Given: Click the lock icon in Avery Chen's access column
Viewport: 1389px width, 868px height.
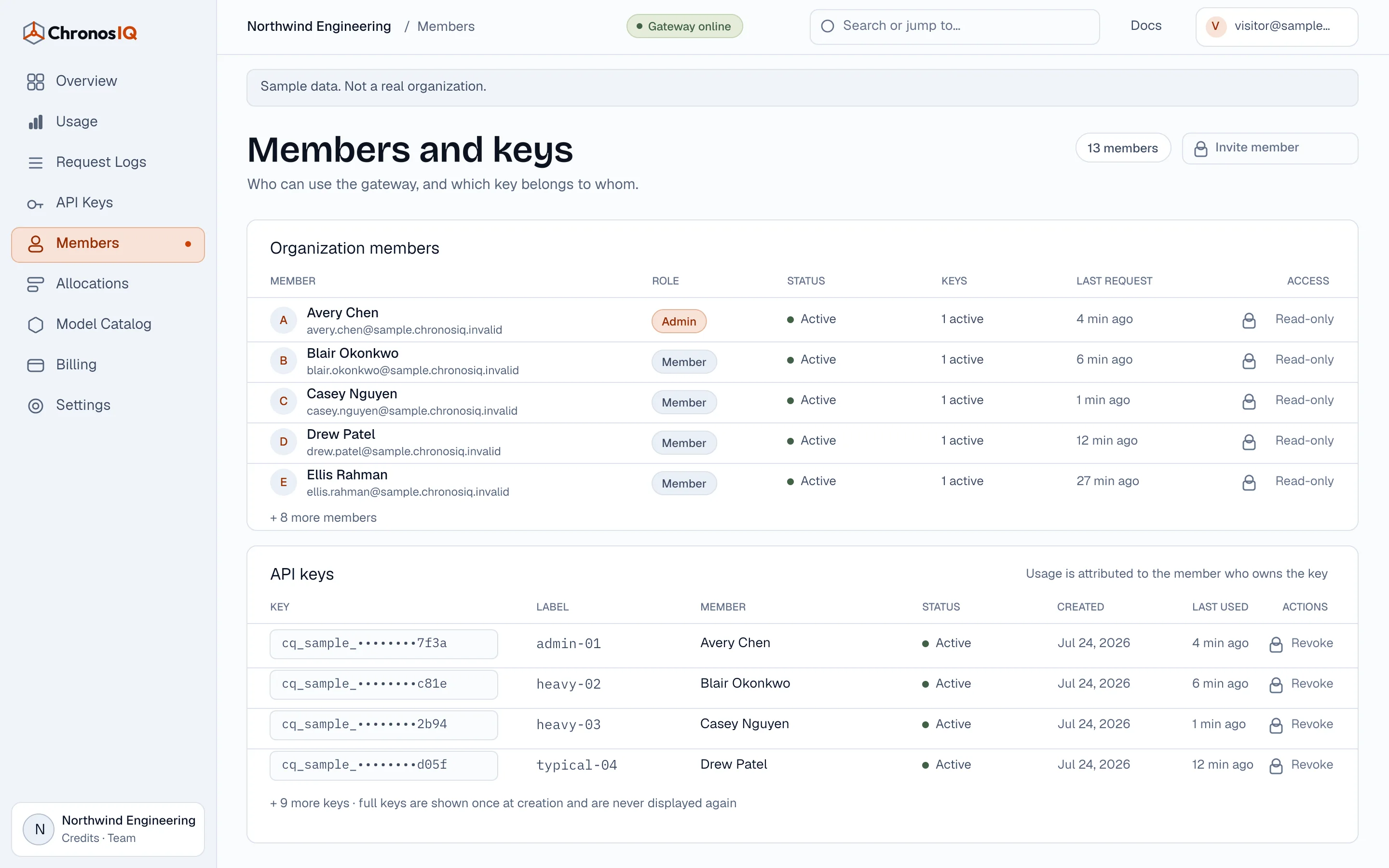Looking at the screenshot, I should pyautogui.click(x=1249, y=320).
